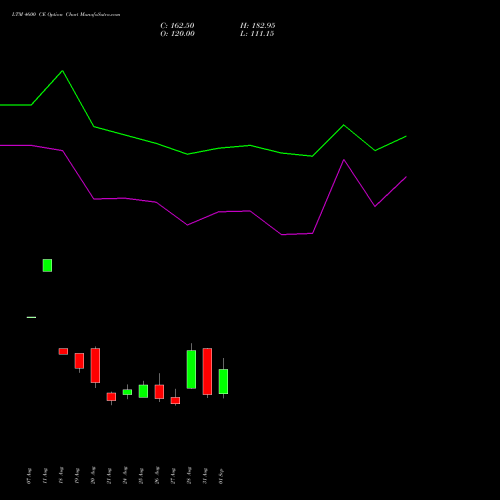Click the '01 Sep' date label
Screen dimensions: 500x500
pos(221,476)
